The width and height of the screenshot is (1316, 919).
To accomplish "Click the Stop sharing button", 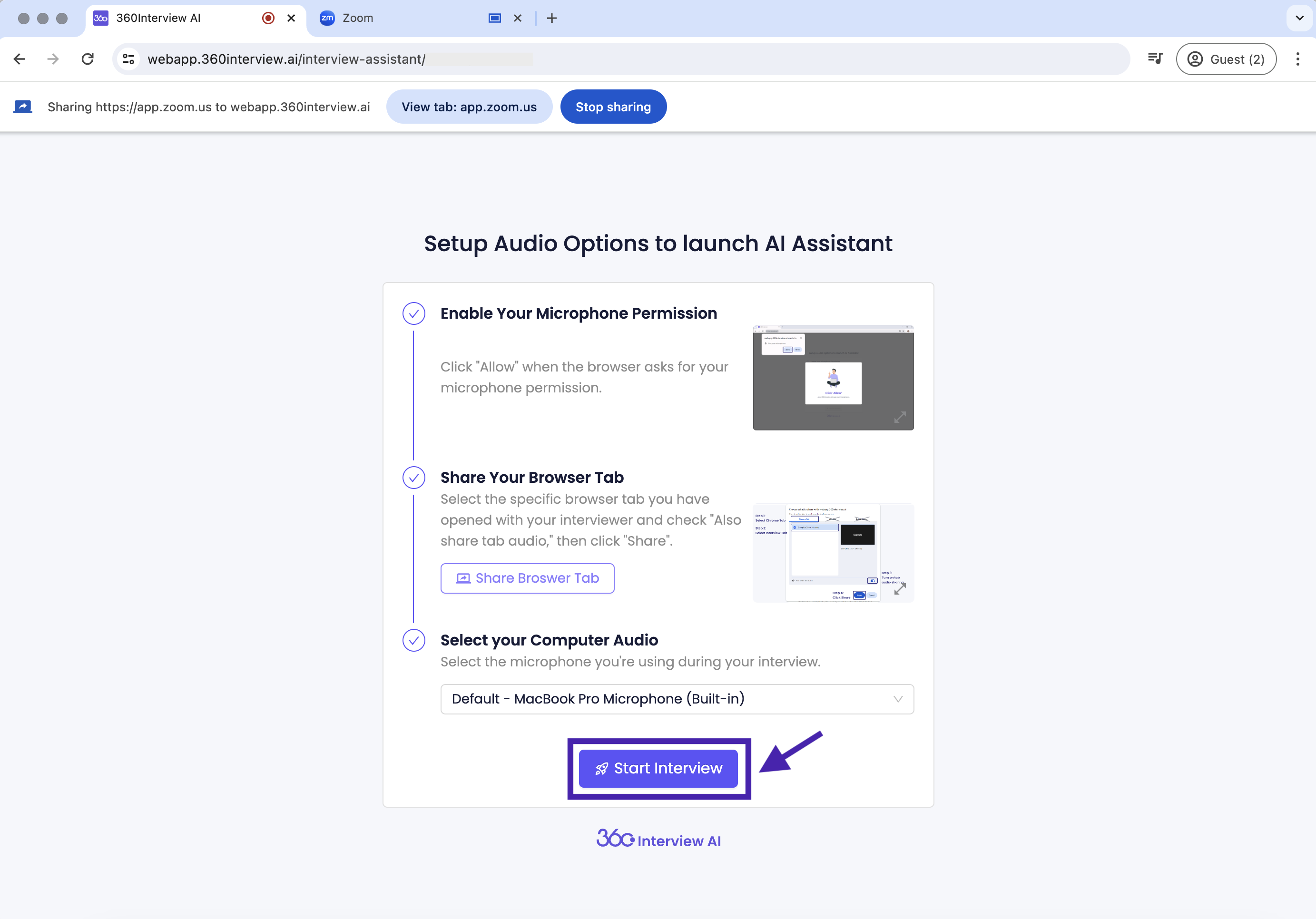I will [x=613, y=107].
